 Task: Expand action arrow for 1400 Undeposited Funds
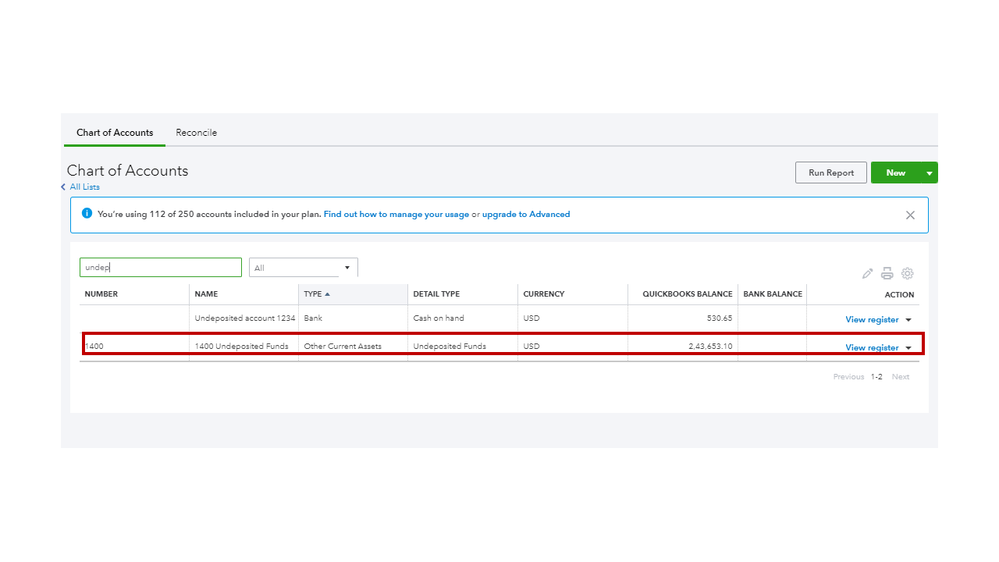tap(909, 348)
